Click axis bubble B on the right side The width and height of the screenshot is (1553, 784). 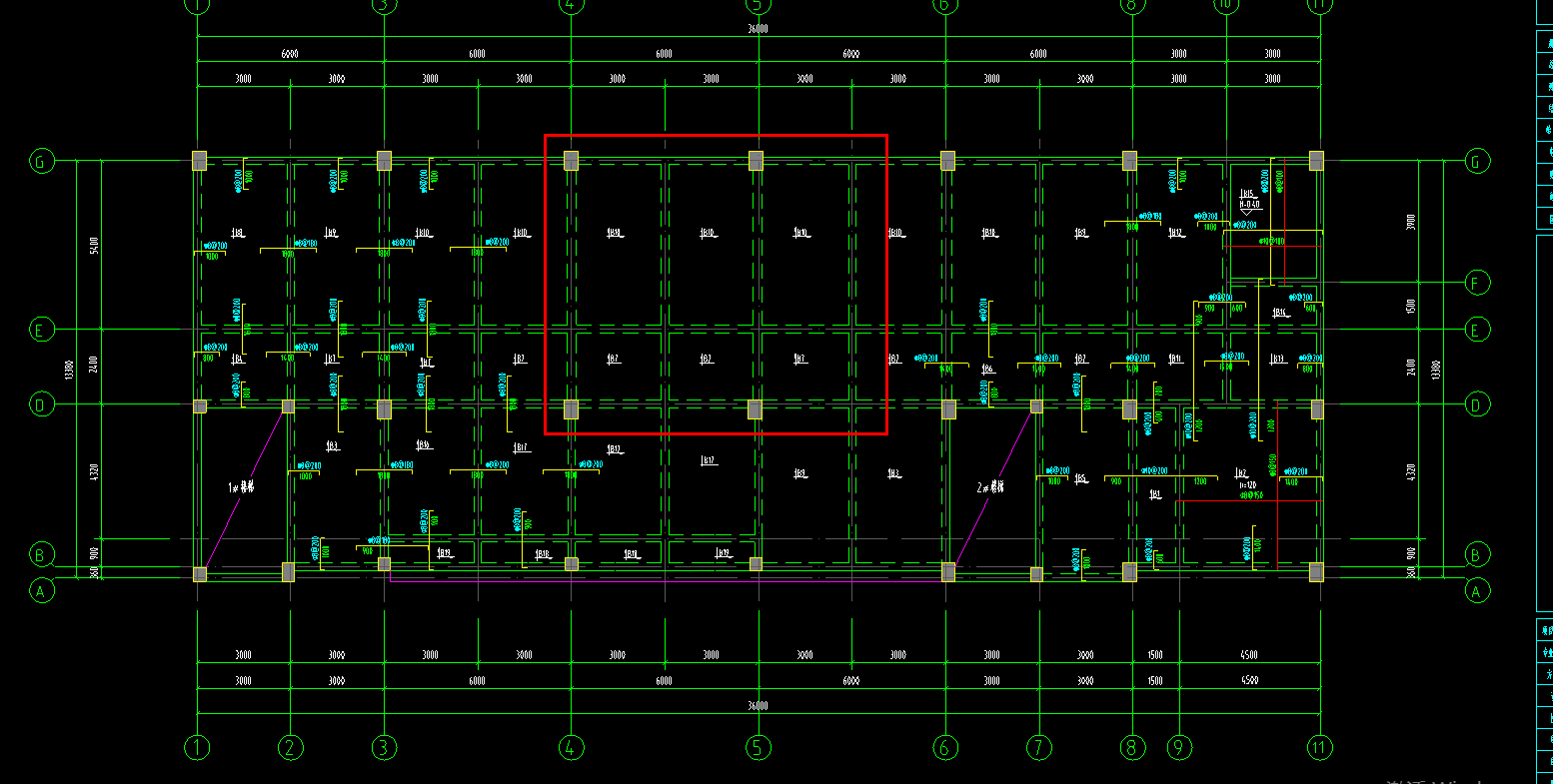(1477, 553)
